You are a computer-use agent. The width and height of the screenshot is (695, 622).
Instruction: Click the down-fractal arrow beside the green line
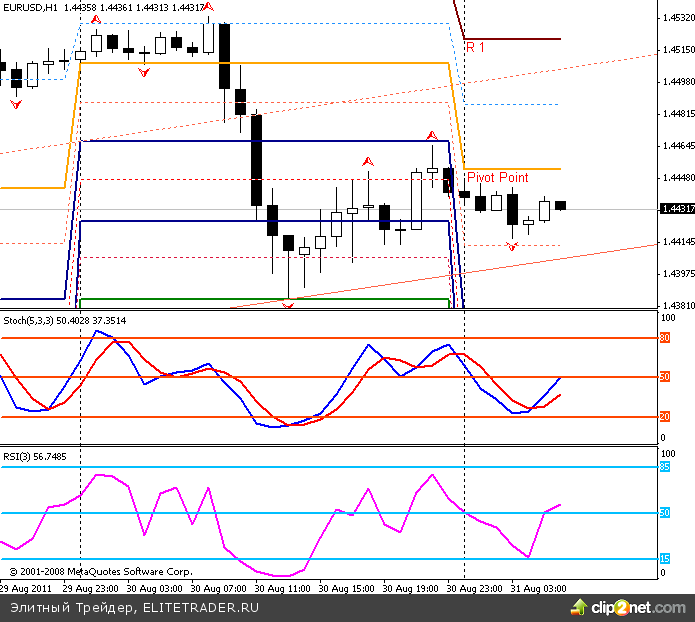coord(288,305)
